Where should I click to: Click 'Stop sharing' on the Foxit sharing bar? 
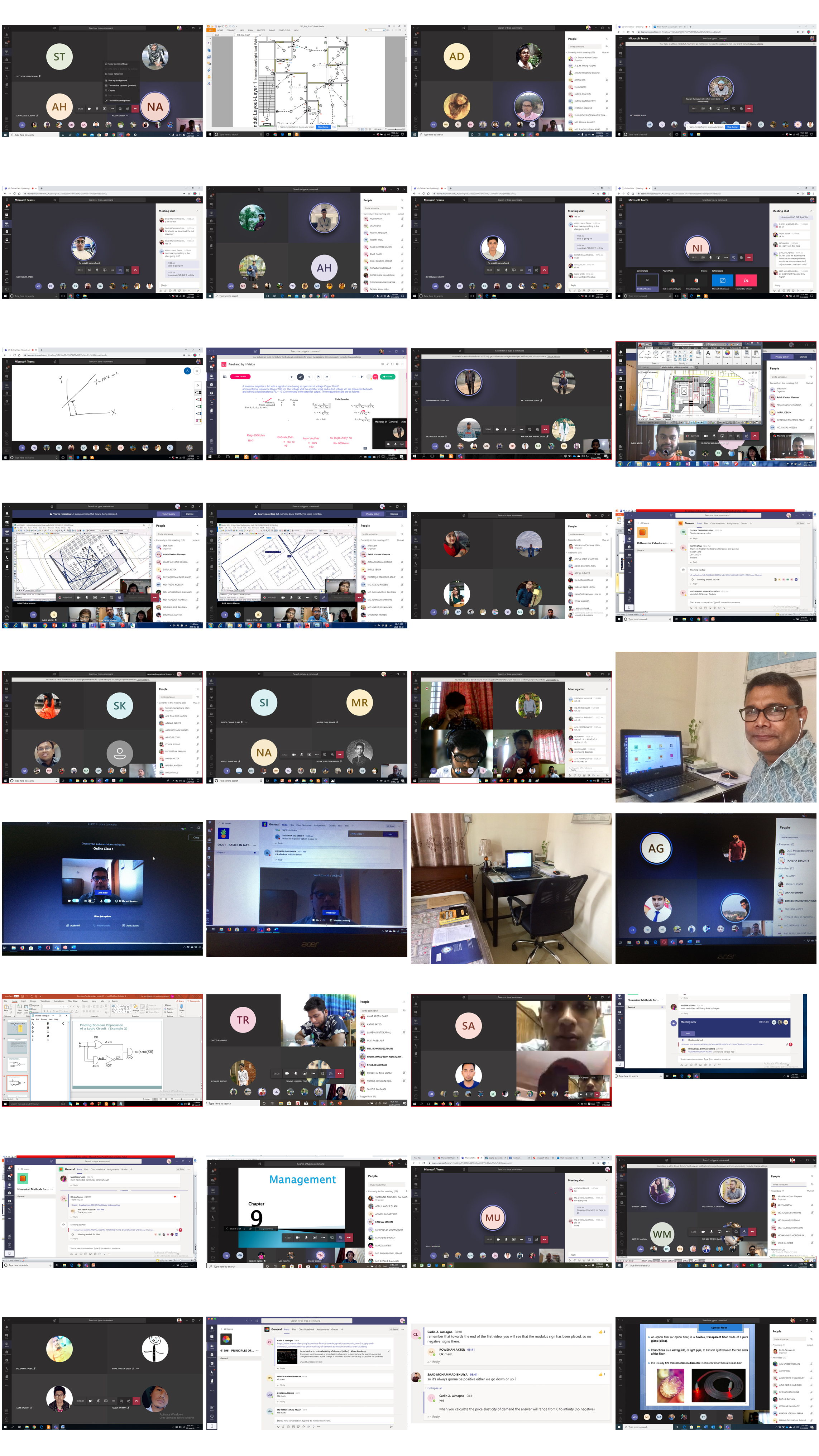pyautogui.click(x=323, y=127)
